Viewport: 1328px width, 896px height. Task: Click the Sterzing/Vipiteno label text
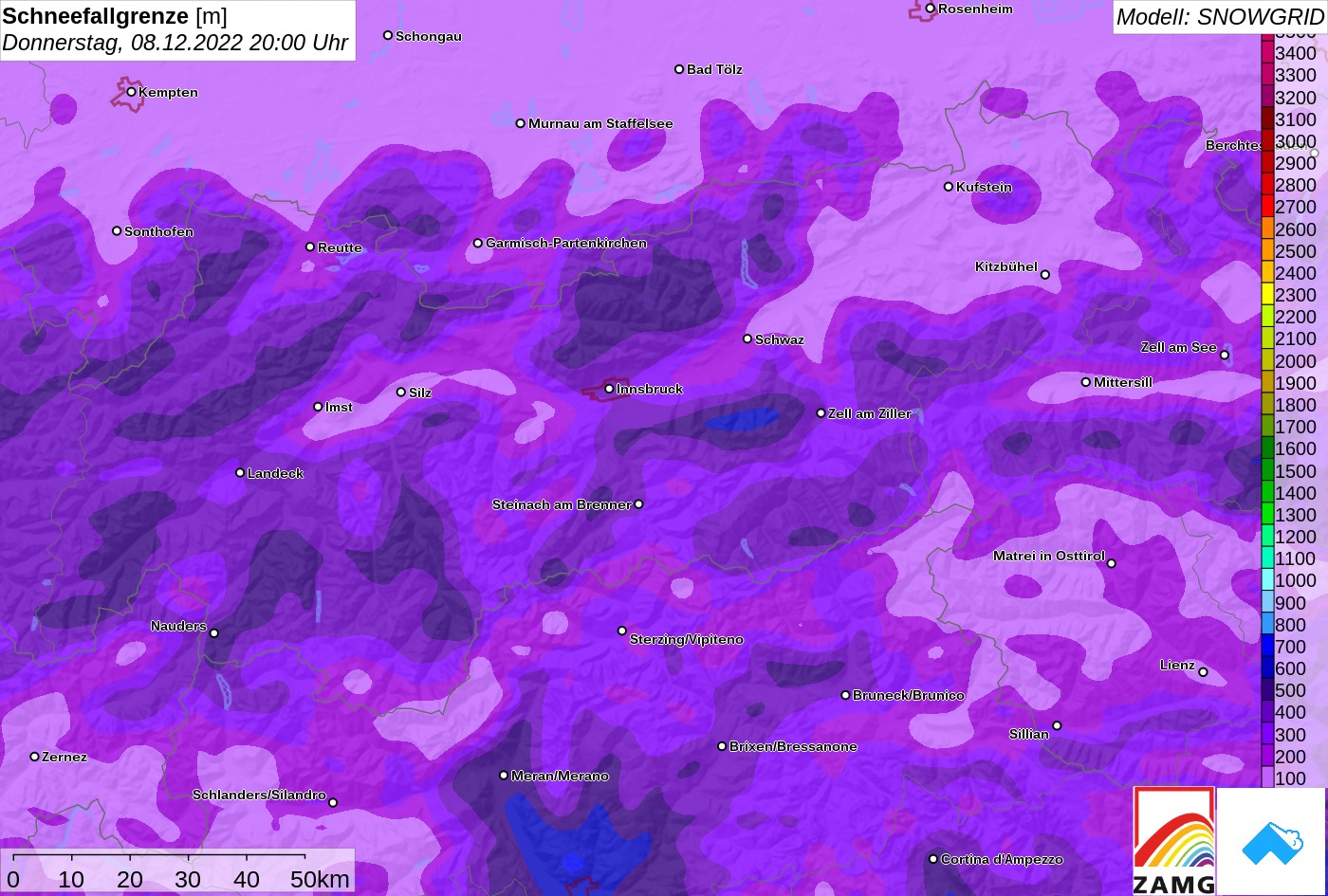tap(687, 640)
